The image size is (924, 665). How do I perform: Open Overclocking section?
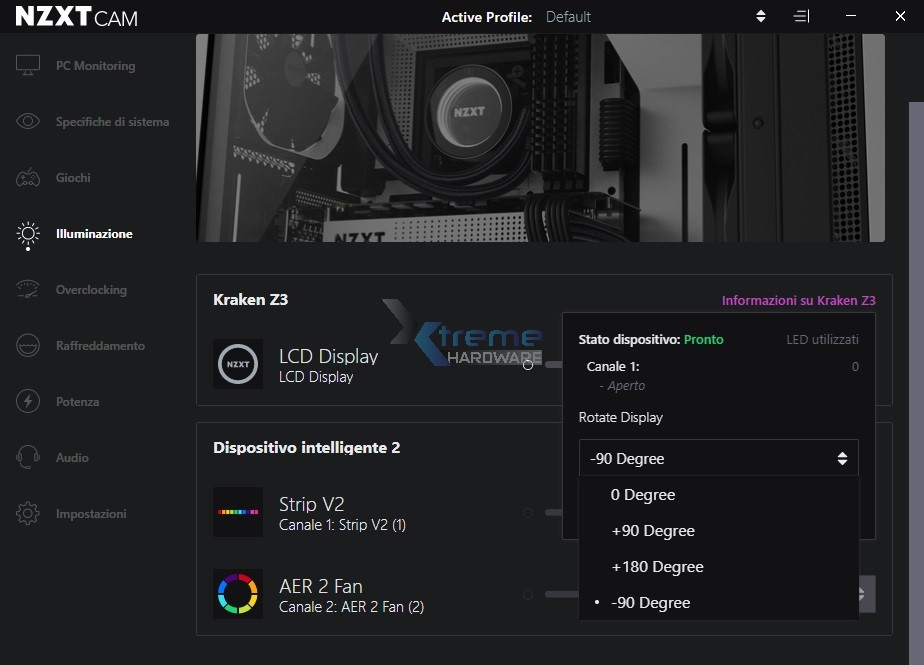[x=91, y=290]
